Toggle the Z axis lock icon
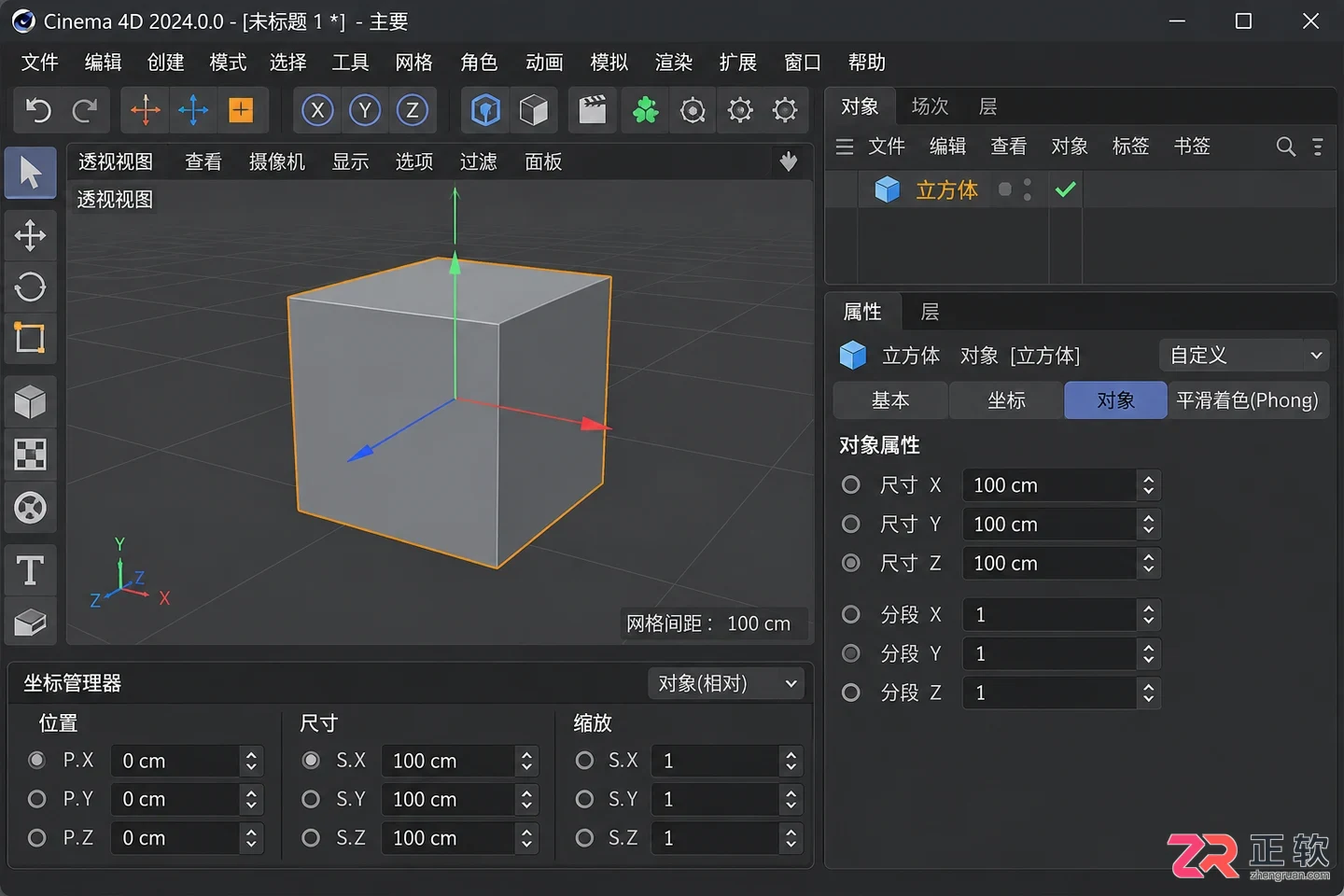Viewport: 1344px width, 896px height. pyautogui.click(x=412, y=111)
